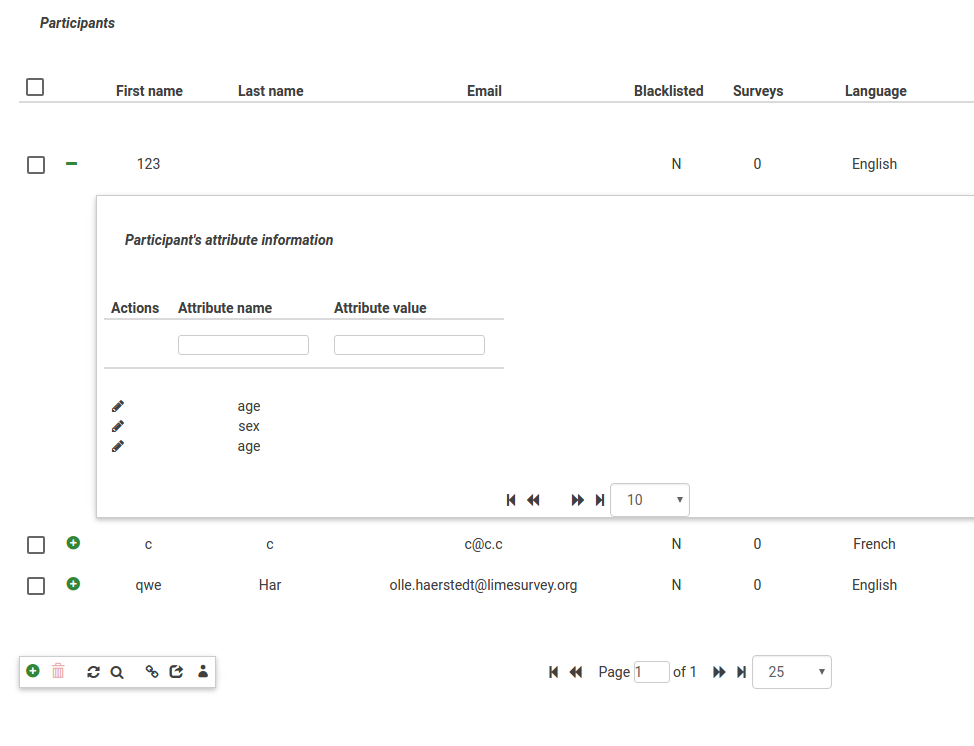The width and height of the screenshot is (974, 746).
Task: Open search using the magnifier icon
Action: point(117,672)
